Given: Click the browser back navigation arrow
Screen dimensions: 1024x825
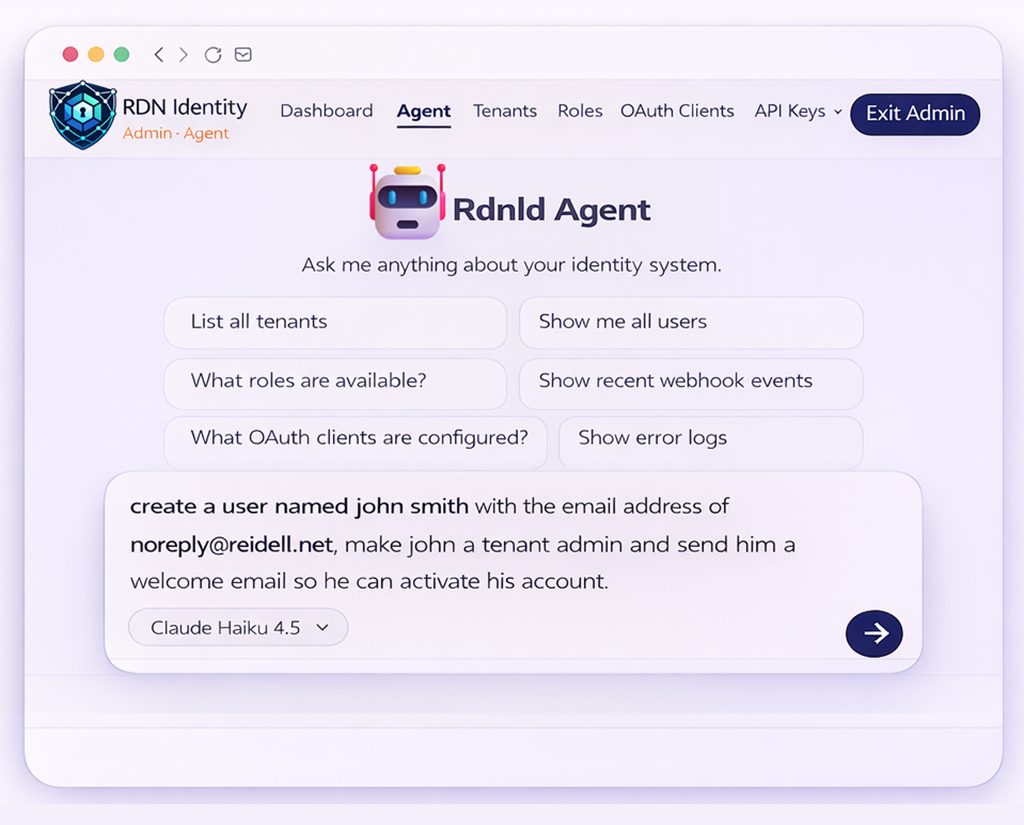Looking at the screenshot, I should pyautogui.click(x=159, y=55).
